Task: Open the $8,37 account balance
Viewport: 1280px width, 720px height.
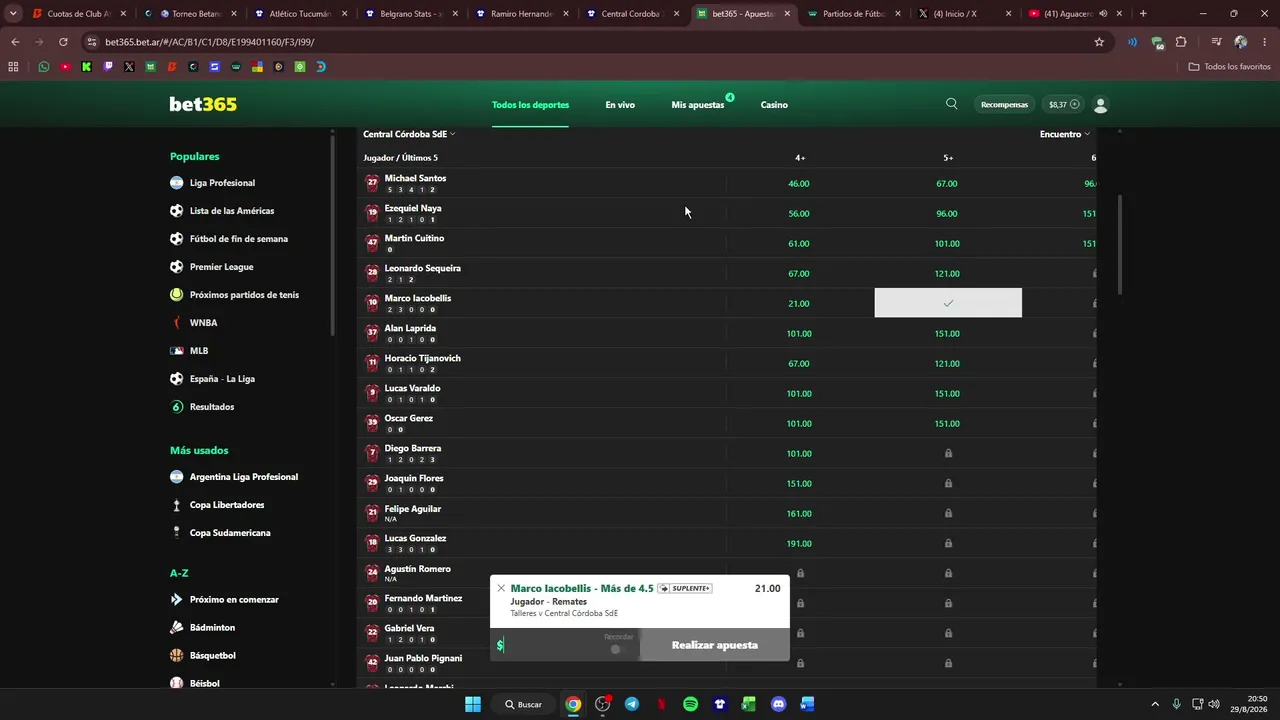Action: (x=1063, y=105)
